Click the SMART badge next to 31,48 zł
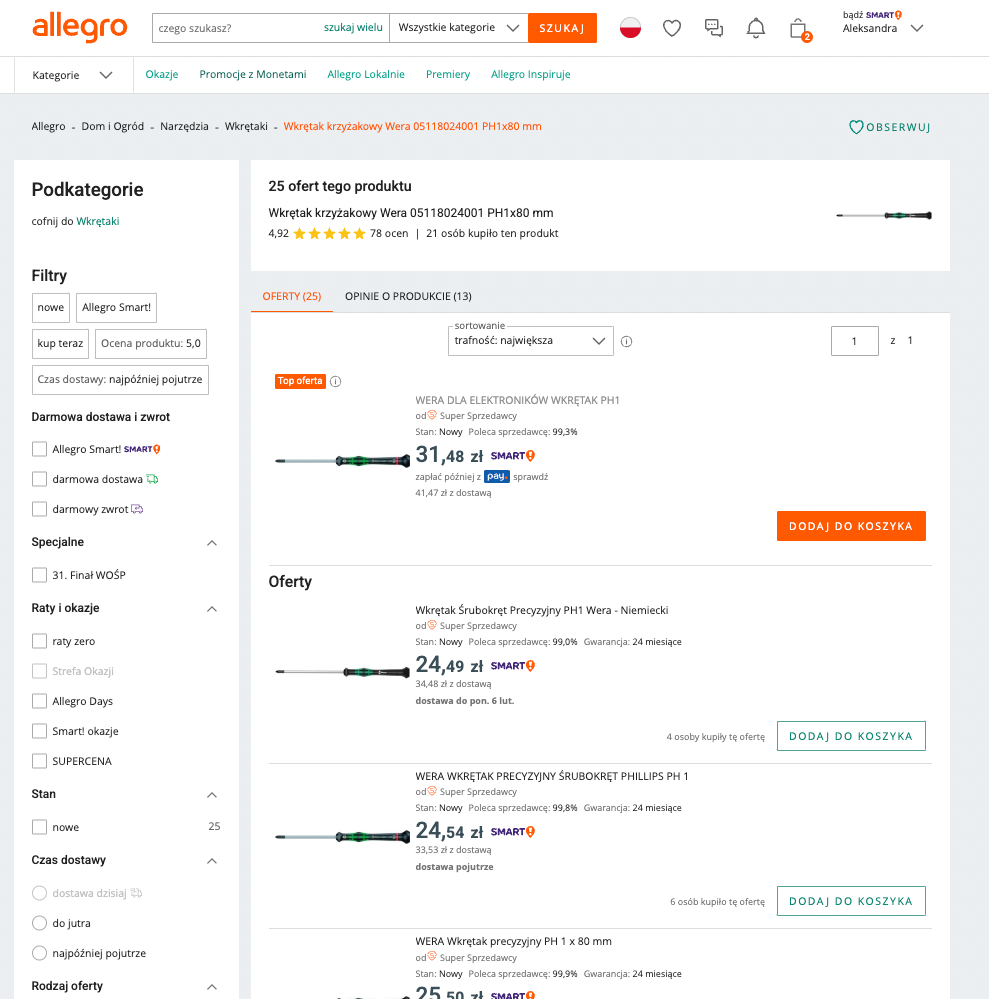 click(512, 456)
